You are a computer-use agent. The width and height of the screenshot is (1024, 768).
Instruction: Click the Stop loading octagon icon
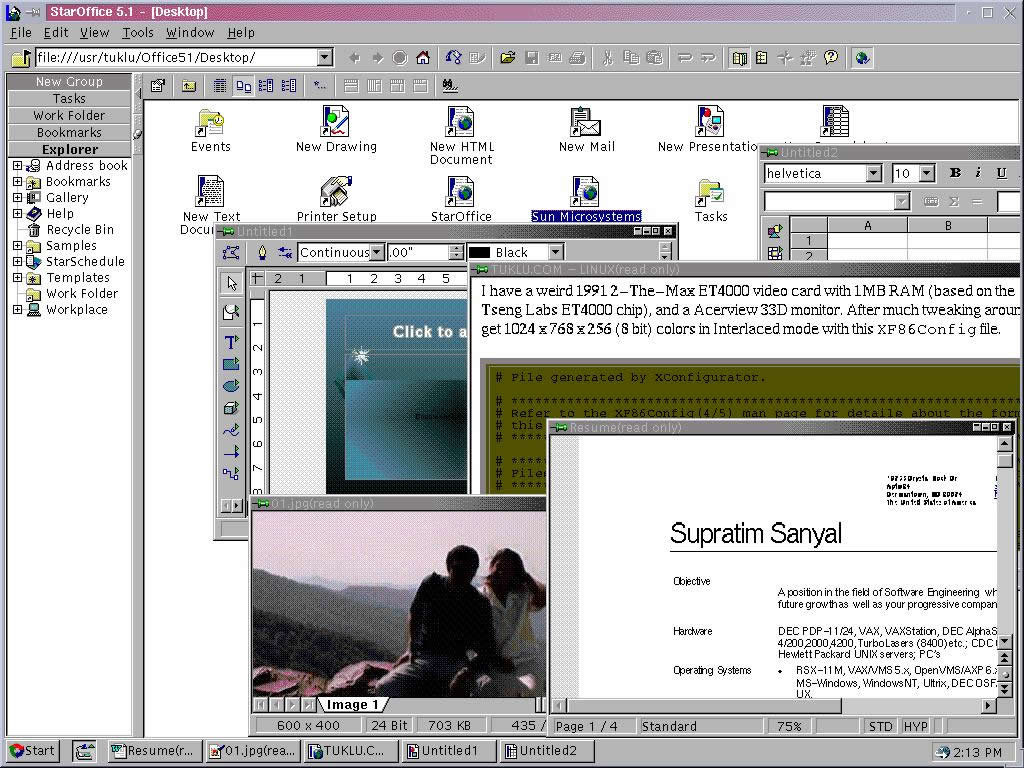(x=400, y=58)
